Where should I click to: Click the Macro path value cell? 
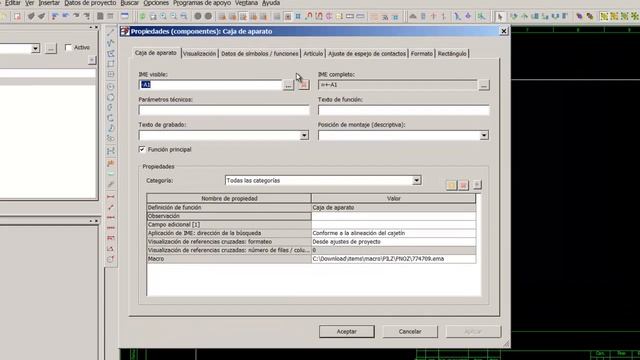pos(393,259)
